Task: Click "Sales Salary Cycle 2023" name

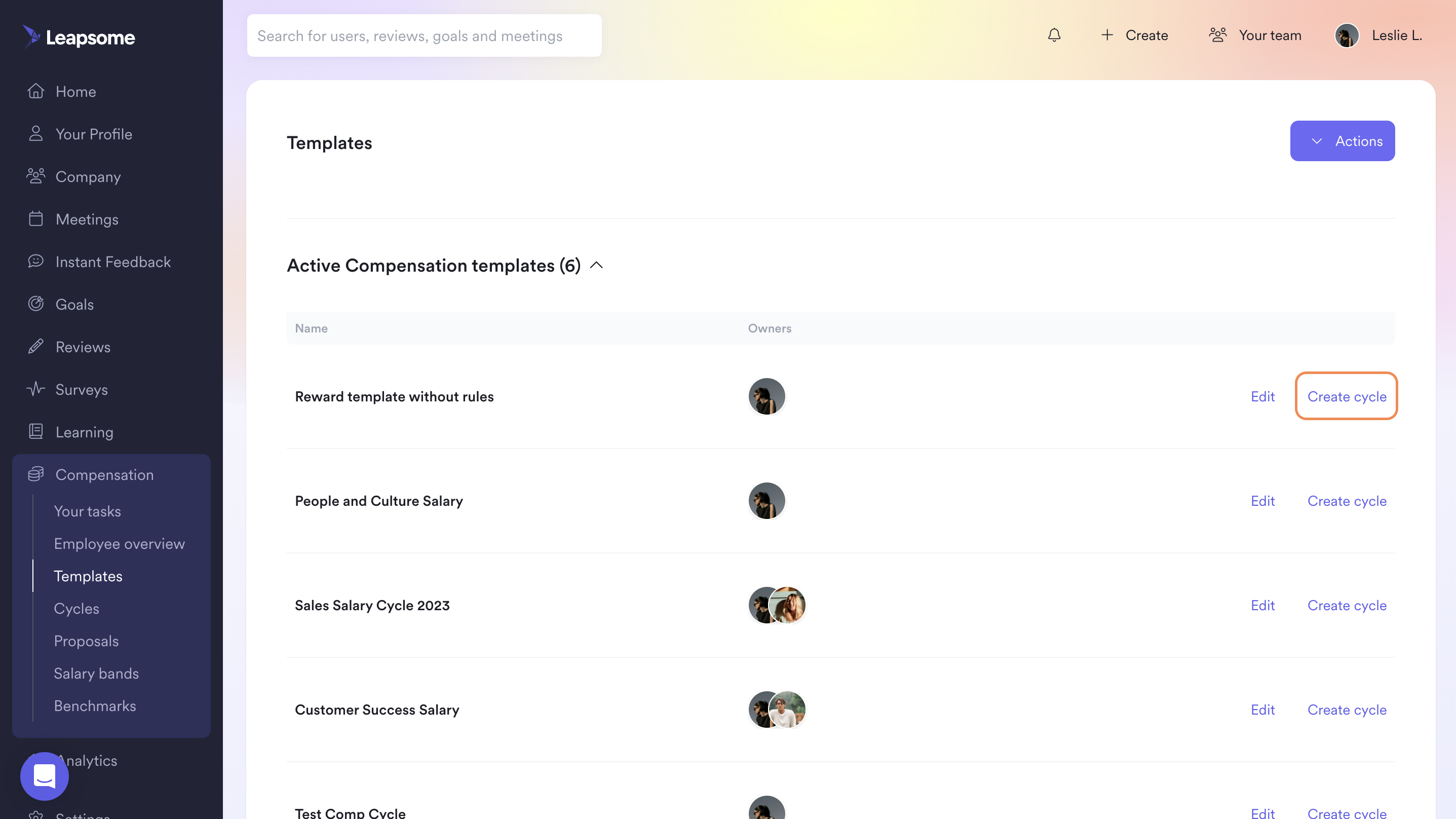Action: [372, 605]
